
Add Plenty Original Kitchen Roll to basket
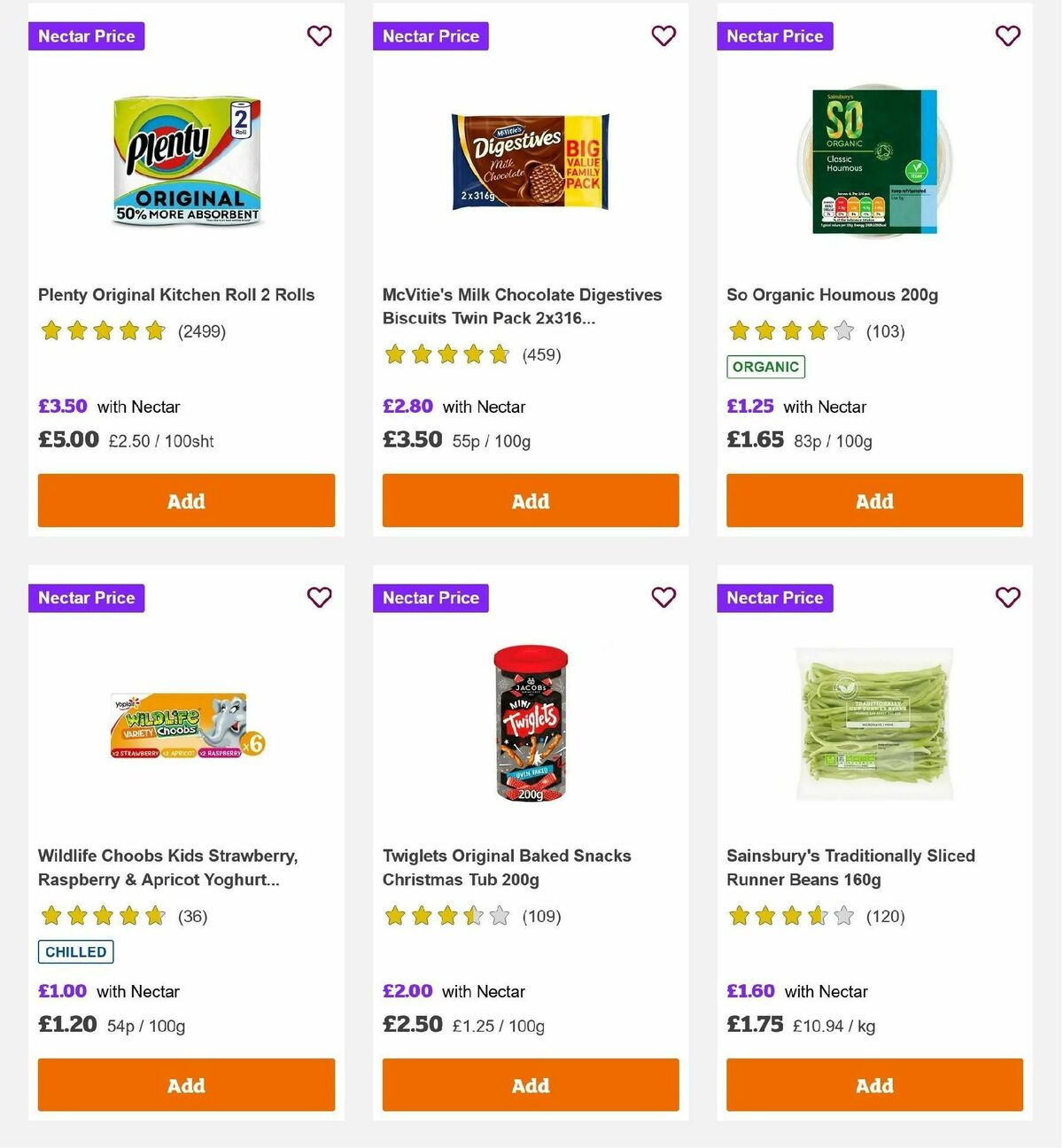point(186,500)
